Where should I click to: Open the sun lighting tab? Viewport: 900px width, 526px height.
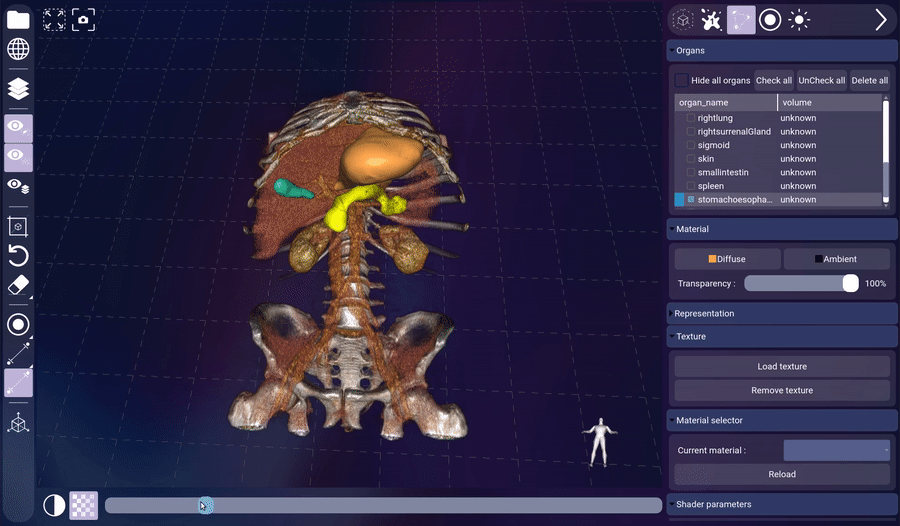click(799, 20)
